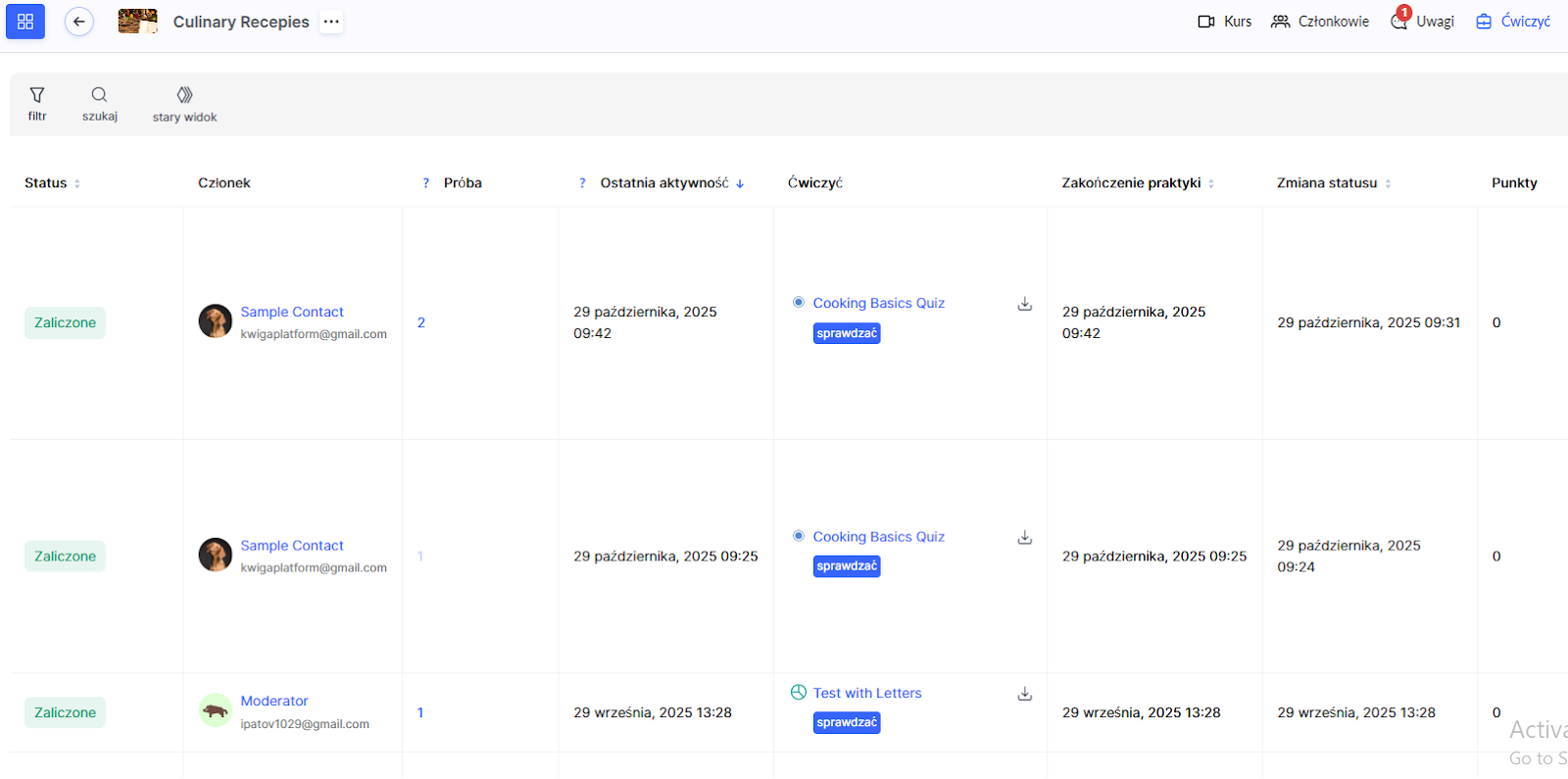Image resolution: width=1568 pixels, height=779 pixels.
Task: Toggle Ostatnia aktywność sort direction
Action: 740,183
